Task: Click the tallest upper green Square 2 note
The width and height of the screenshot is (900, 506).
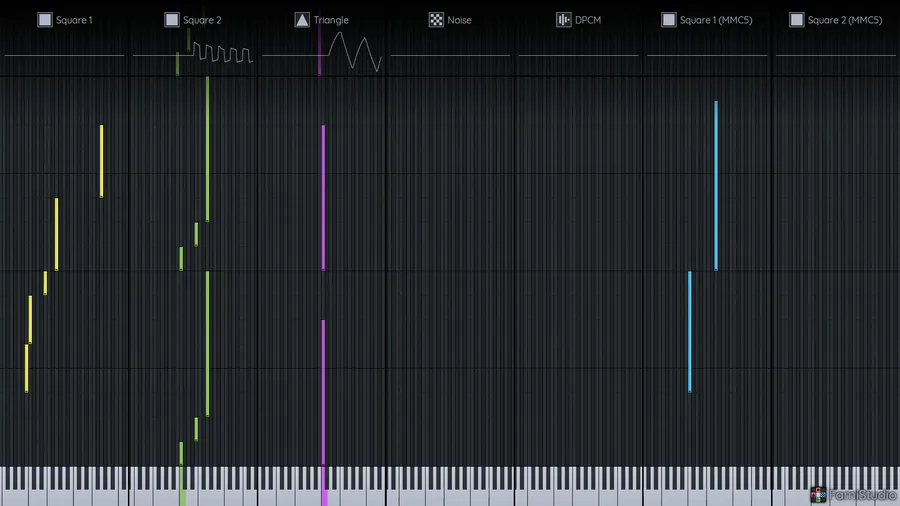Action: click(207, 149)
